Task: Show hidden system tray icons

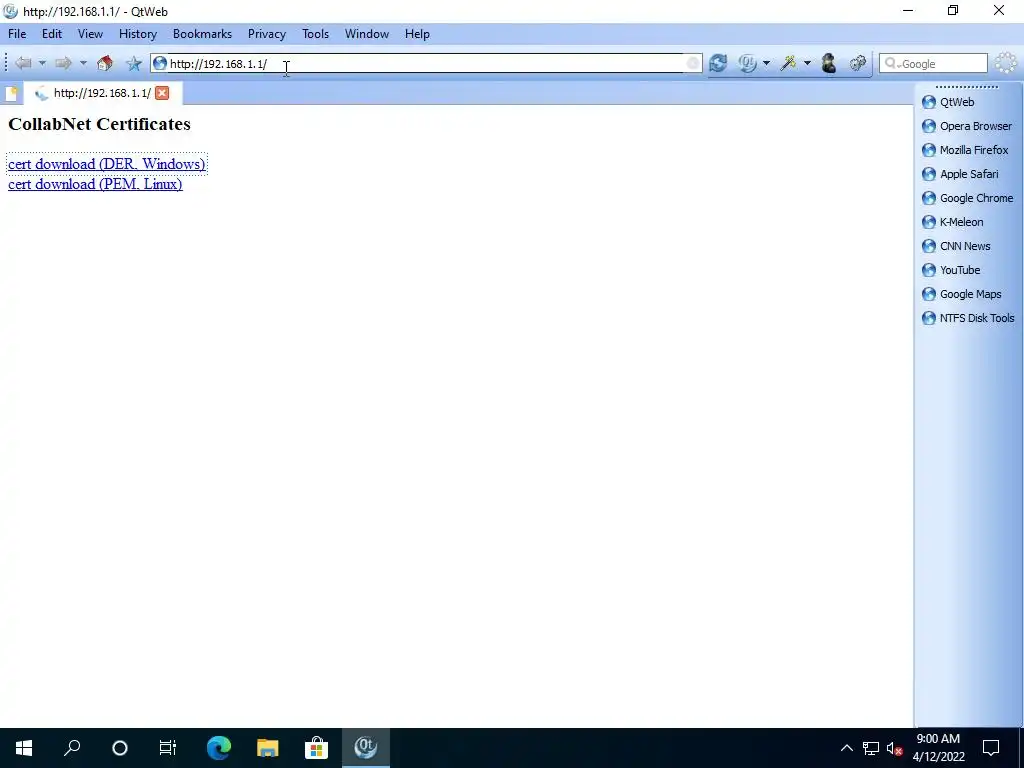Action: click(846, 748)
